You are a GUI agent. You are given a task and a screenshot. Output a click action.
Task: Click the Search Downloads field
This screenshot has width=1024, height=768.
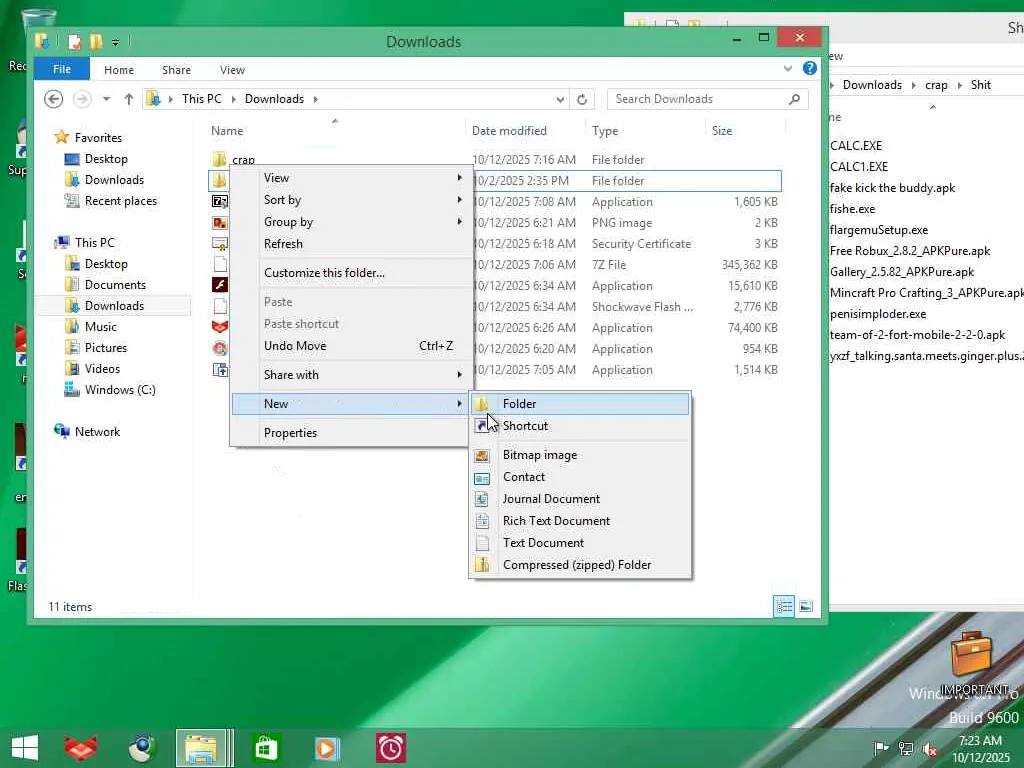coord(697,99)
